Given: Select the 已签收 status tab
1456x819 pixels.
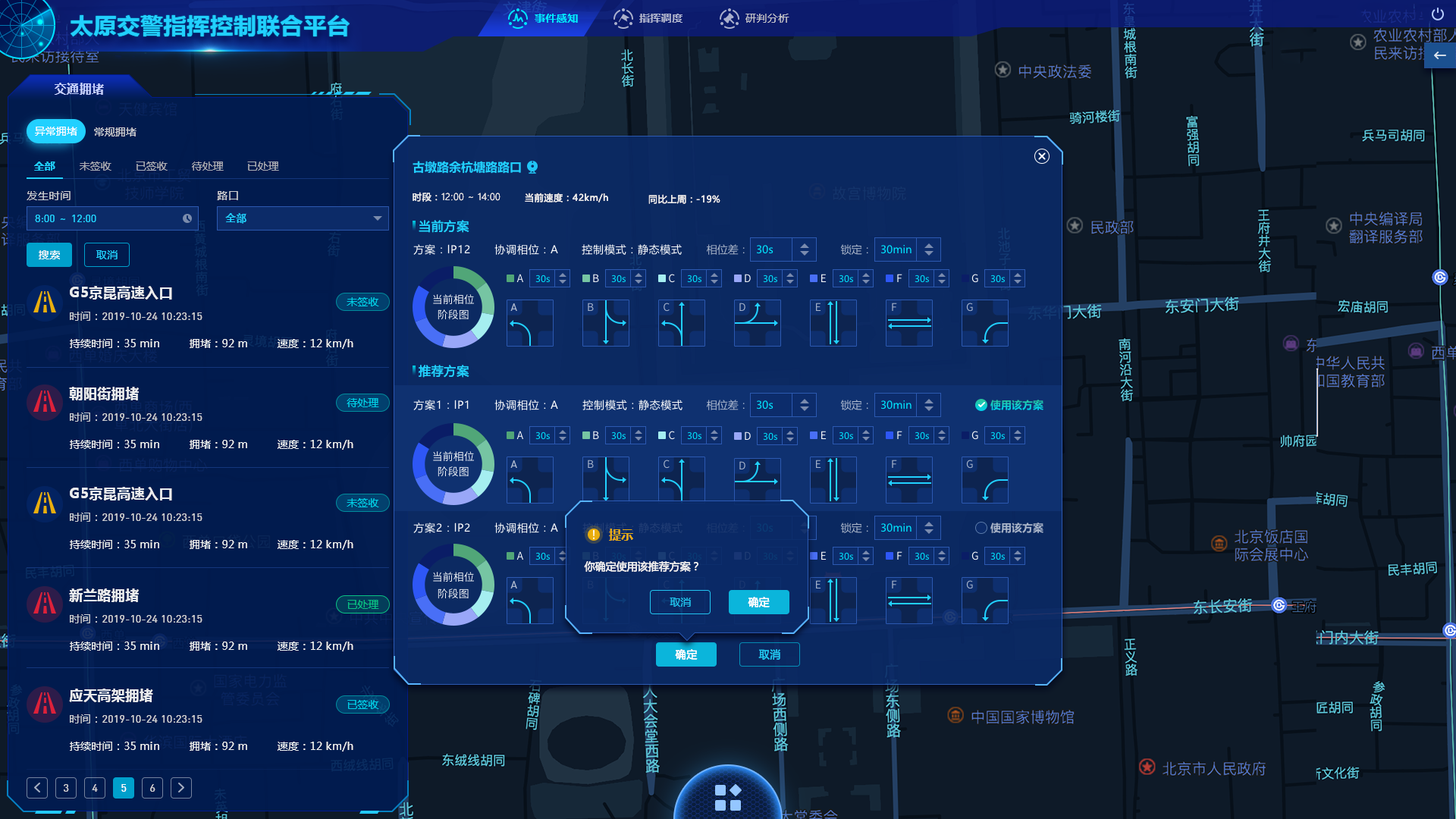Looking at the screenshot, I should (152, 166).
